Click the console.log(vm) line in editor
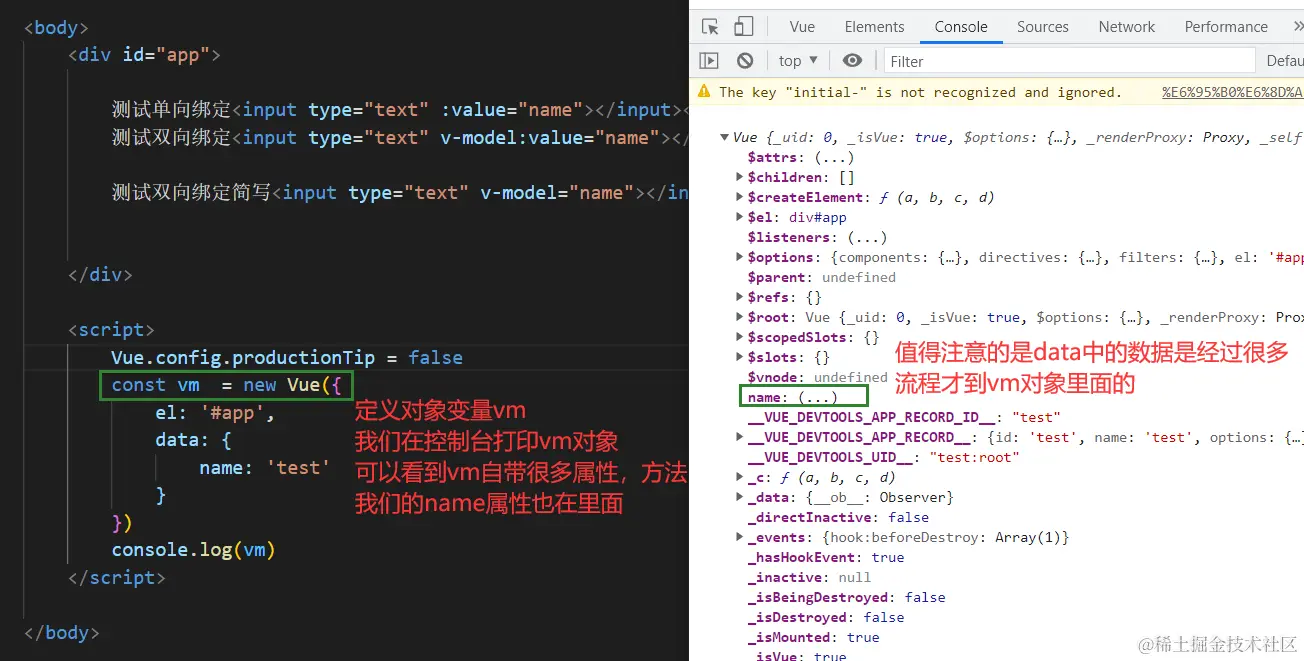 [193, 550]
